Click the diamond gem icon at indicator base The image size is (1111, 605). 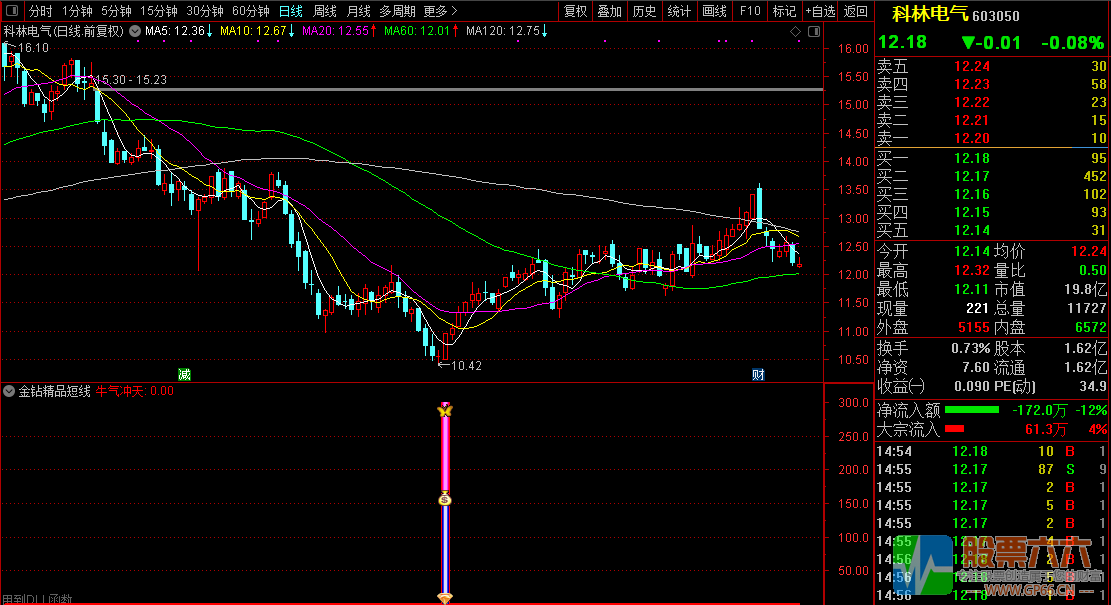(445, 599)
